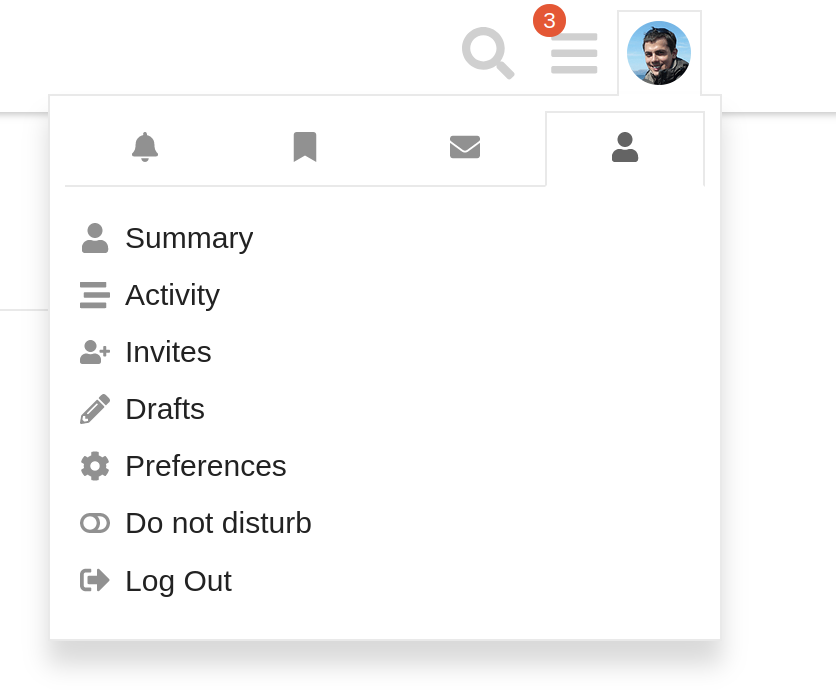Go to the Activity menu entry
The width and height of the screenshot is (836, 690).
click(x=172, y=295)
